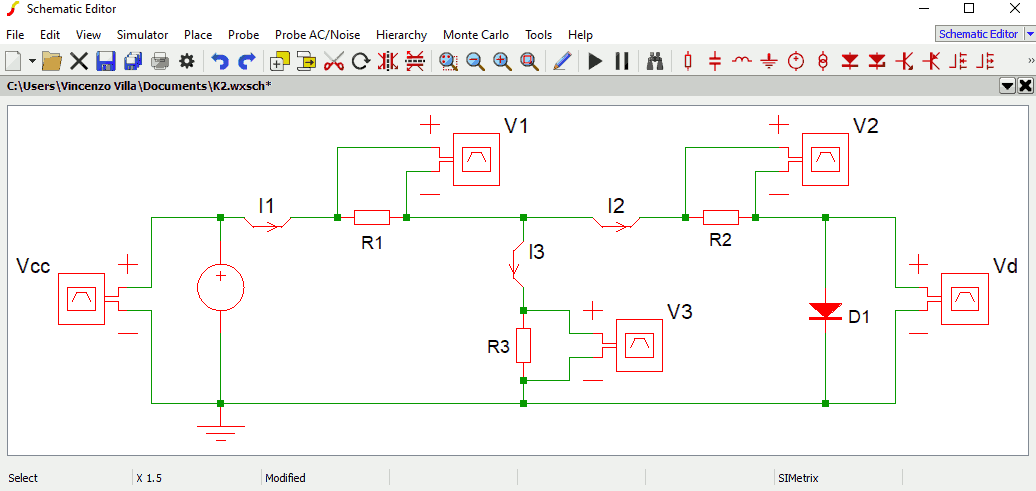Close the K2.wxsch schematic tab
1036x491 pixels.
[x=1025, y=85]
